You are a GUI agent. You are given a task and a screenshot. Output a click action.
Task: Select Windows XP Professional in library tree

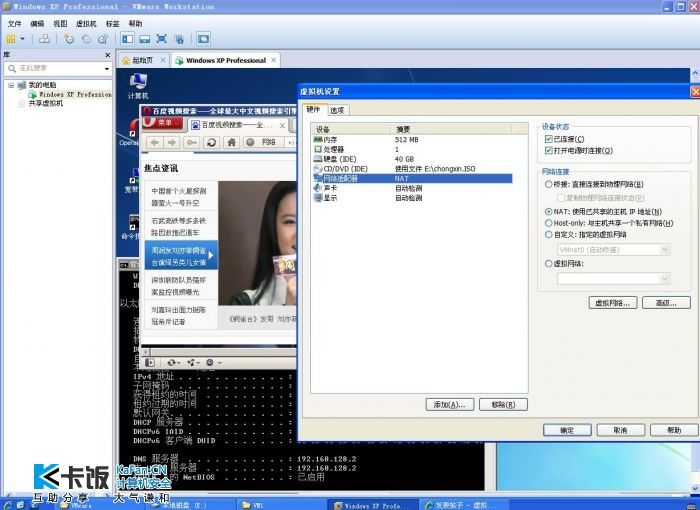(x=70, y=94)
